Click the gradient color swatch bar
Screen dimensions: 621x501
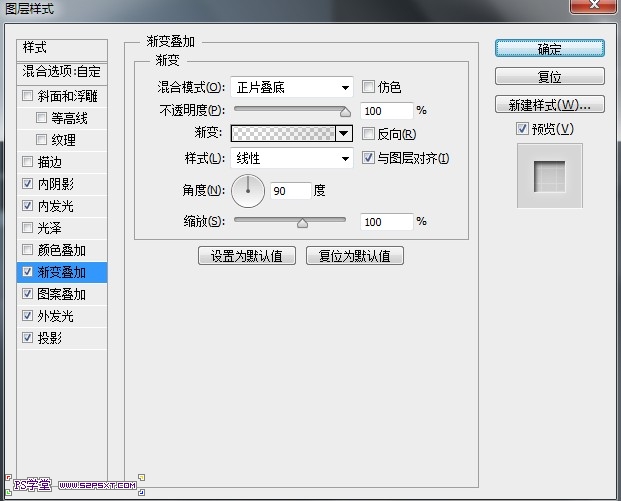(283, 133)
